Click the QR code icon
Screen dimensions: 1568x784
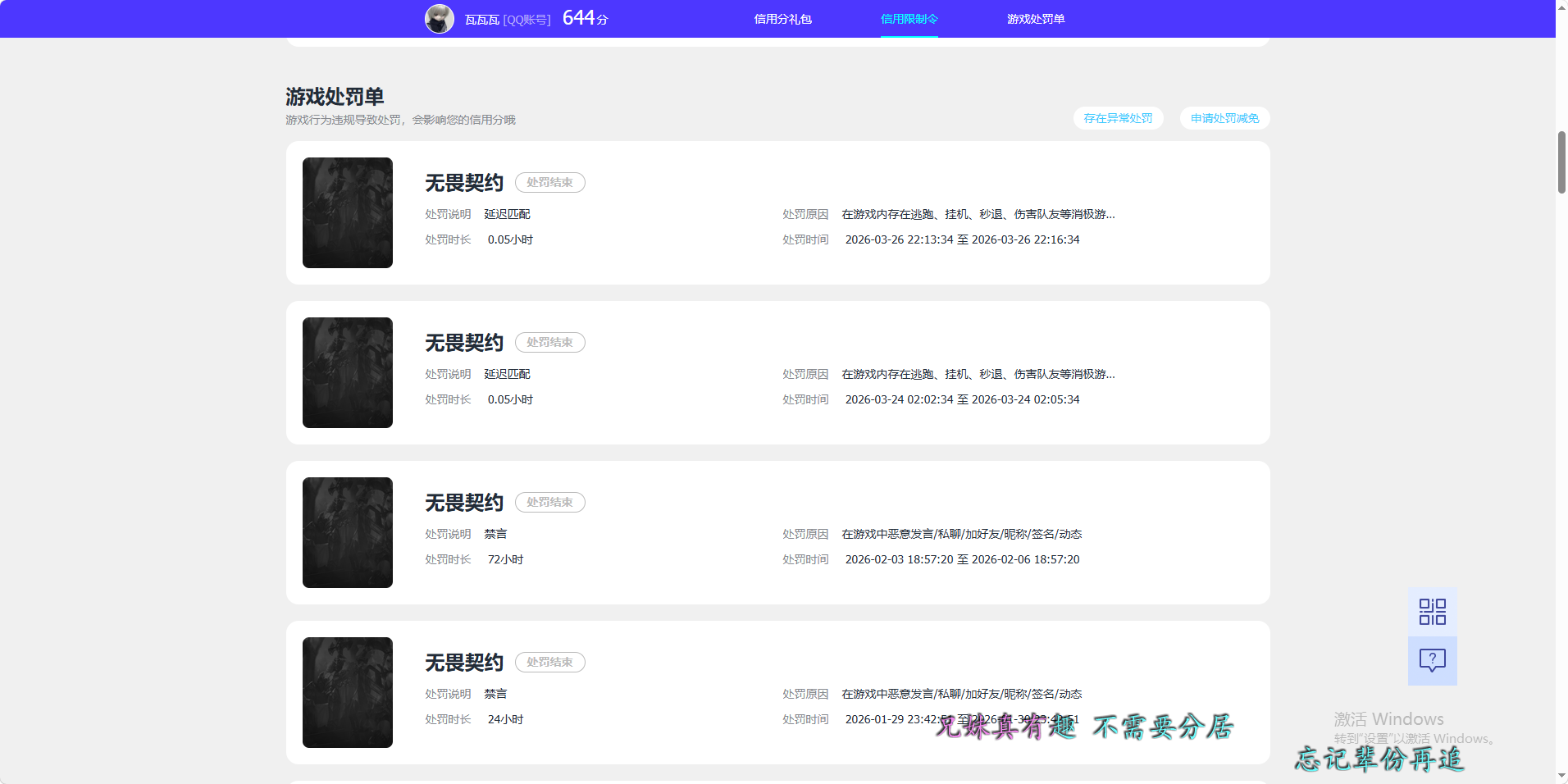click(1432, 611)
